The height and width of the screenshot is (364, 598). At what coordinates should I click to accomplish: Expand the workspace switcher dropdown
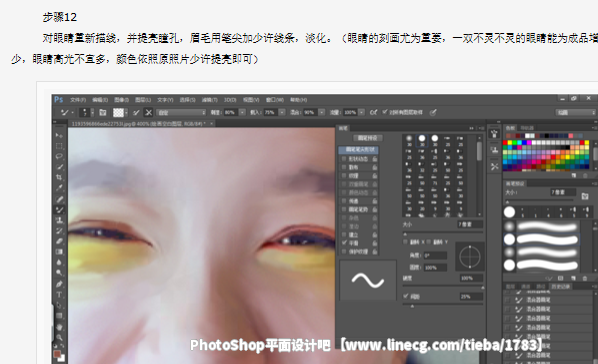coord(576,113)
